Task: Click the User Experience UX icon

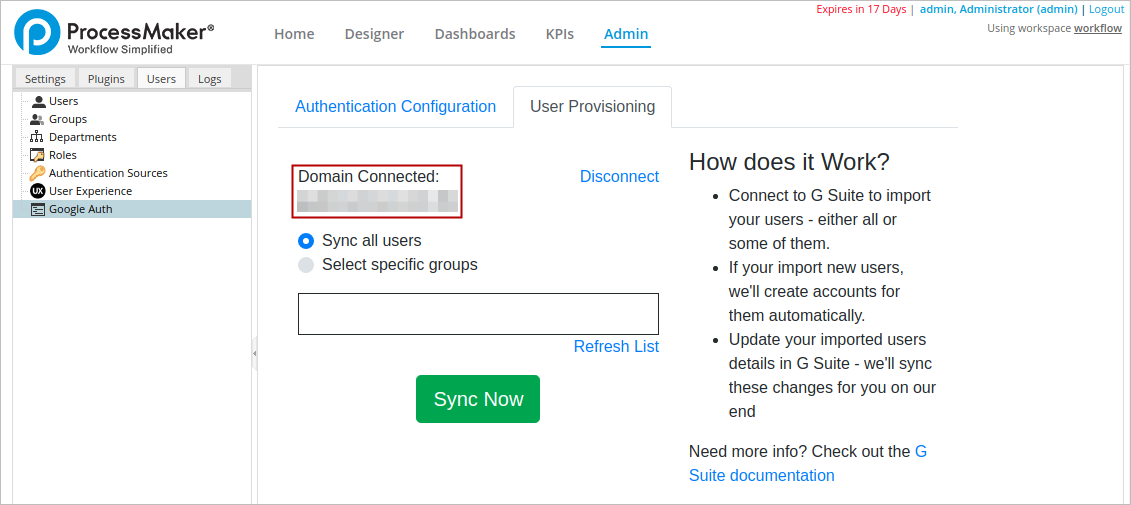Action: pos(38,191)
